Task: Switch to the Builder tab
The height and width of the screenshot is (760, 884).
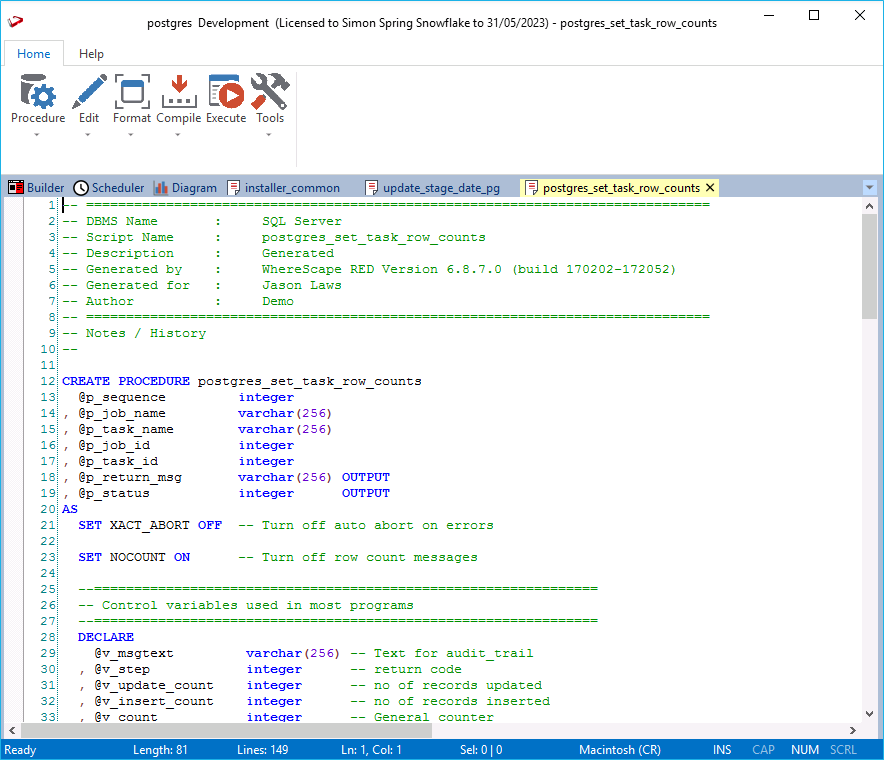Action: (37, 188)
